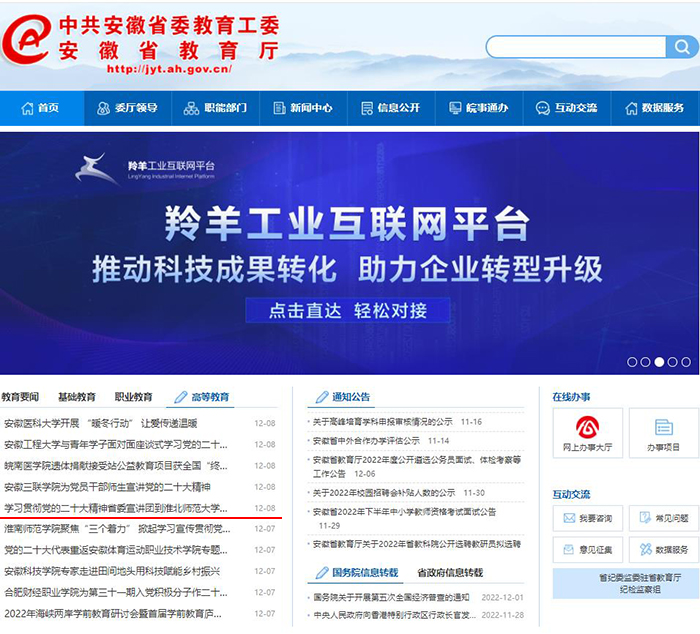
Task: Select the second carousel dot
Action: point(646,362)
